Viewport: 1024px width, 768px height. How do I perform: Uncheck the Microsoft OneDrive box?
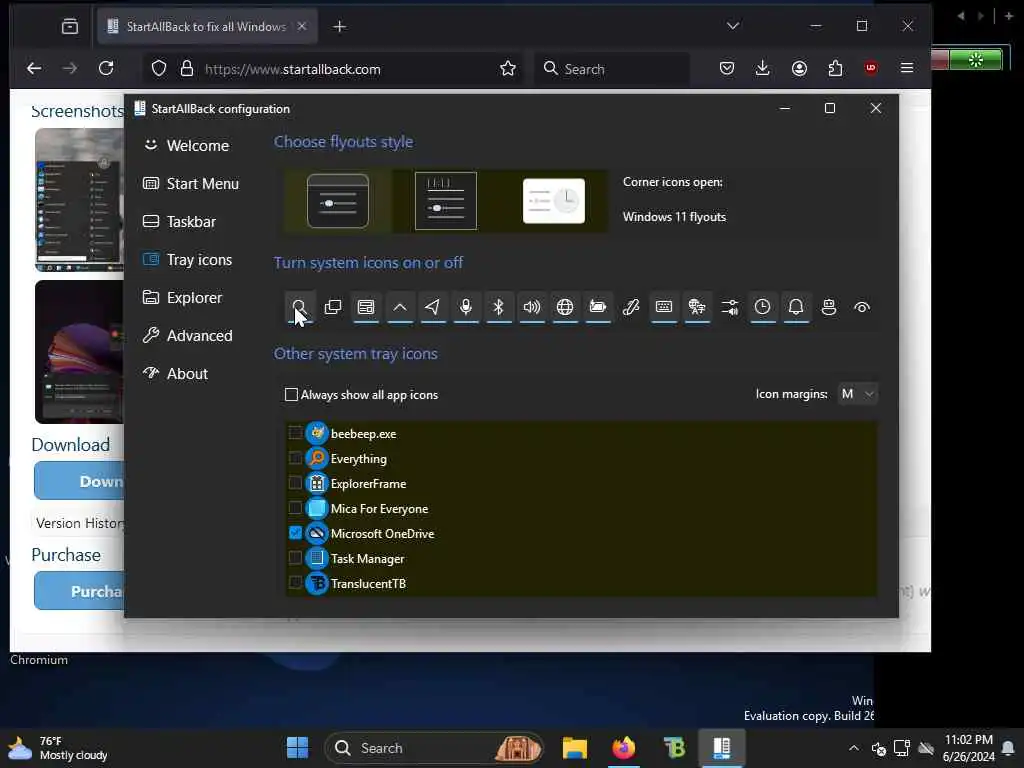click(295, 533)
